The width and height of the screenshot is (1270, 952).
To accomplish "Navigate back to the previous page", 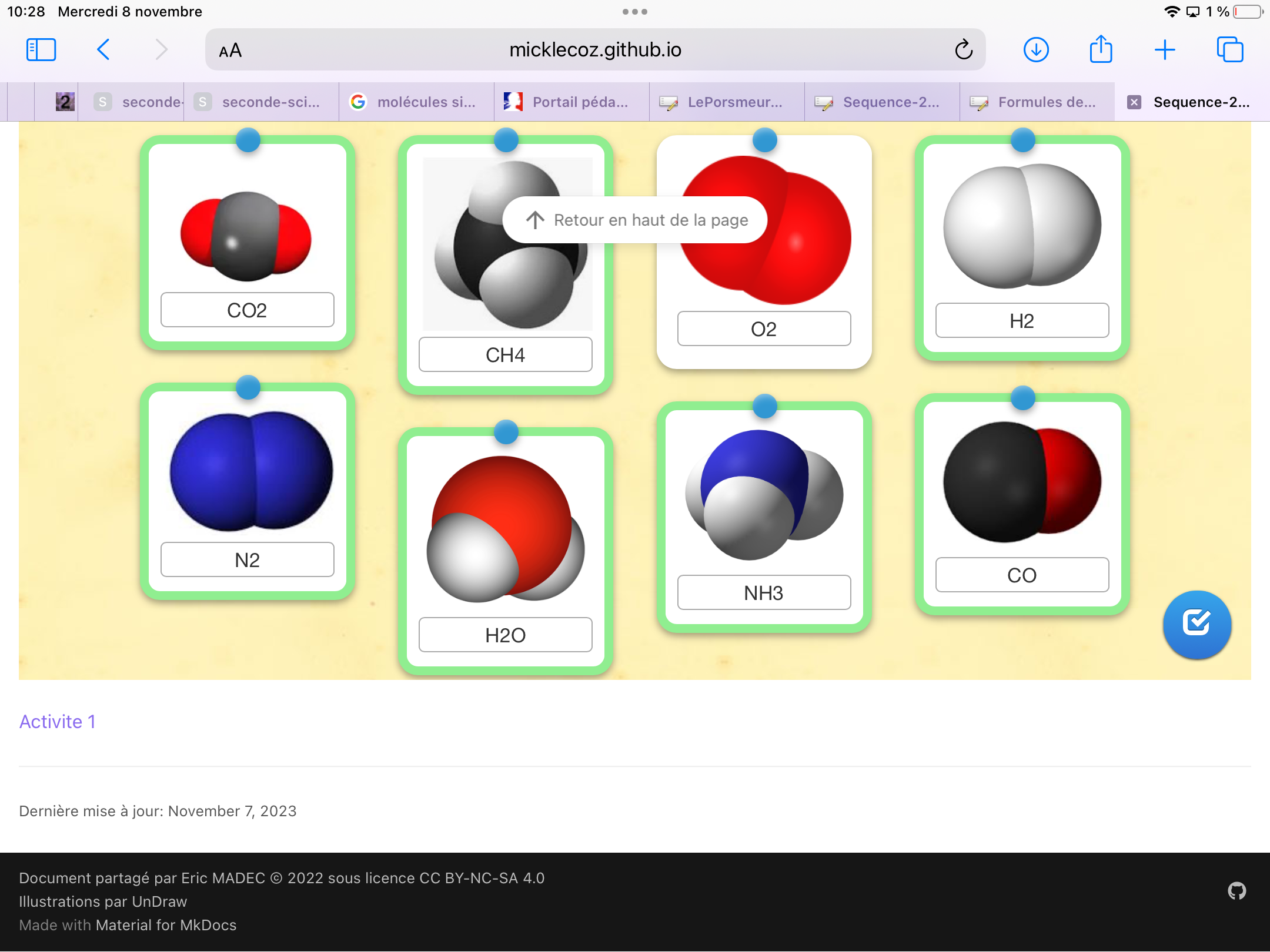I will [x=103, y=49].
